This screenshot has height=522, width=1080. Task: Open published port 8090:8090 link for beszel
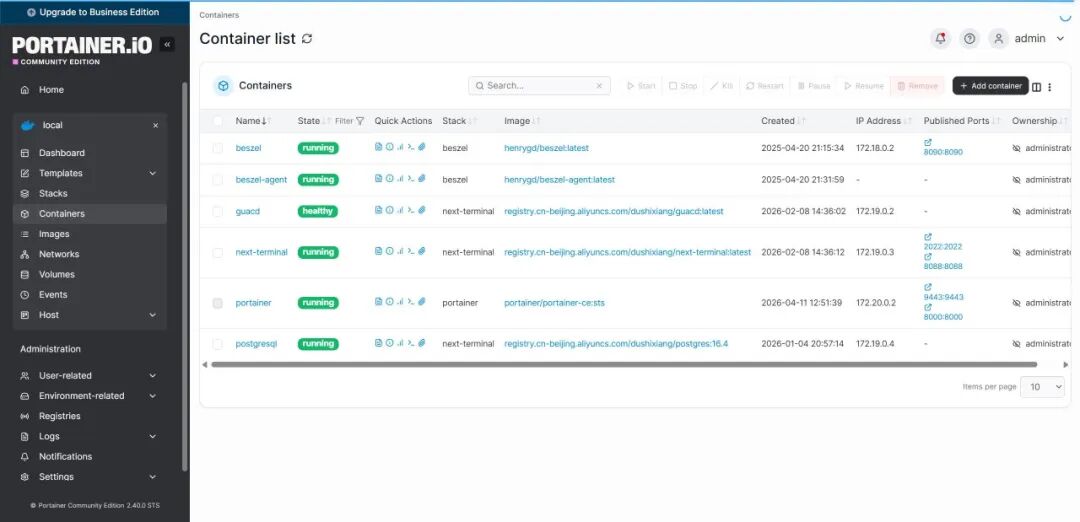click(943, 152)
